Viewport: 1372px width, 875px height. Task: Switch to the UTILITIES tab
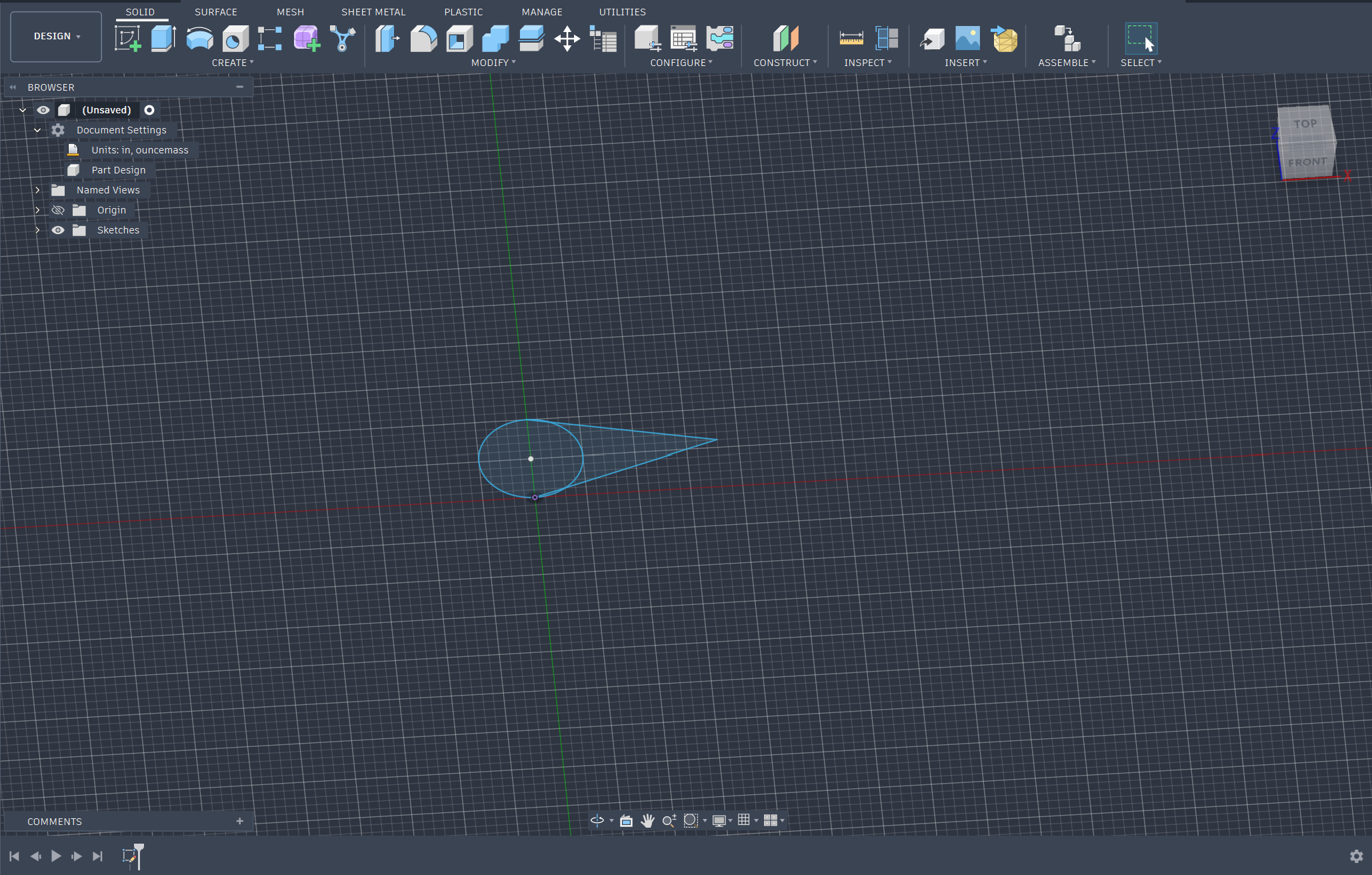pos(622,12)
